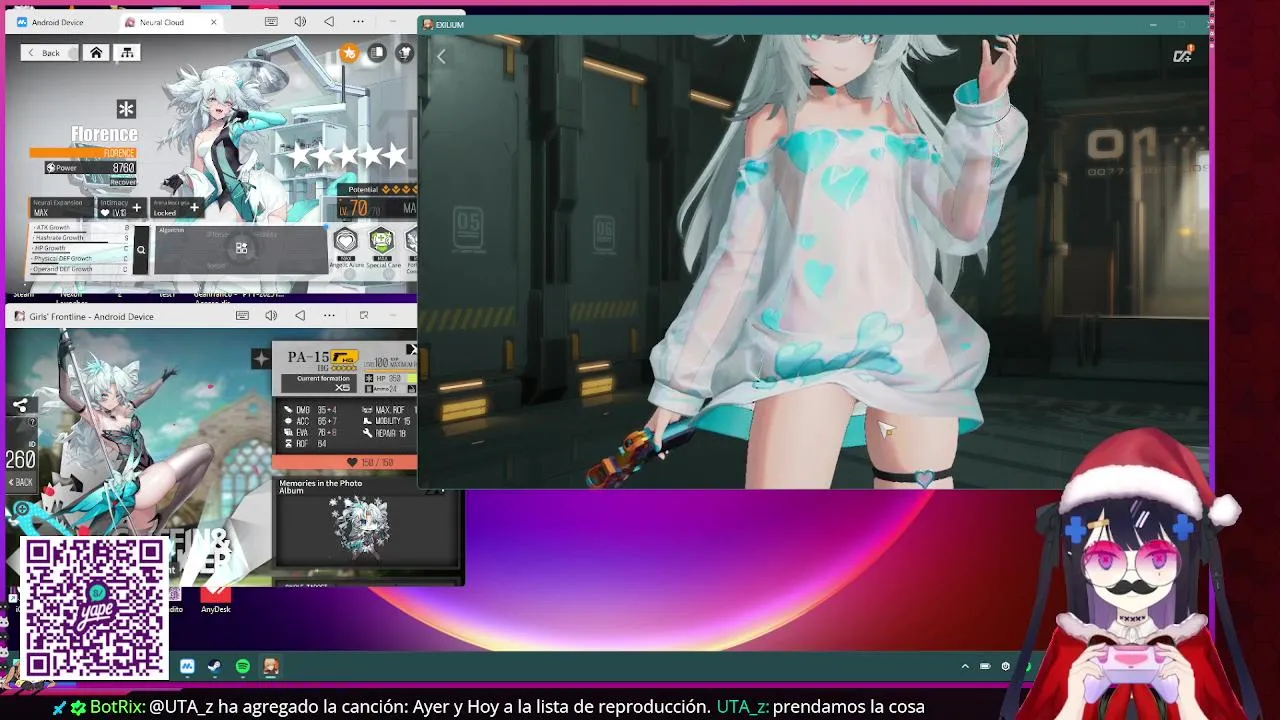Toggle volume in Girls' Frontline window toolbar
Screen dimensions: 1280x720
[x=271, y=316]
